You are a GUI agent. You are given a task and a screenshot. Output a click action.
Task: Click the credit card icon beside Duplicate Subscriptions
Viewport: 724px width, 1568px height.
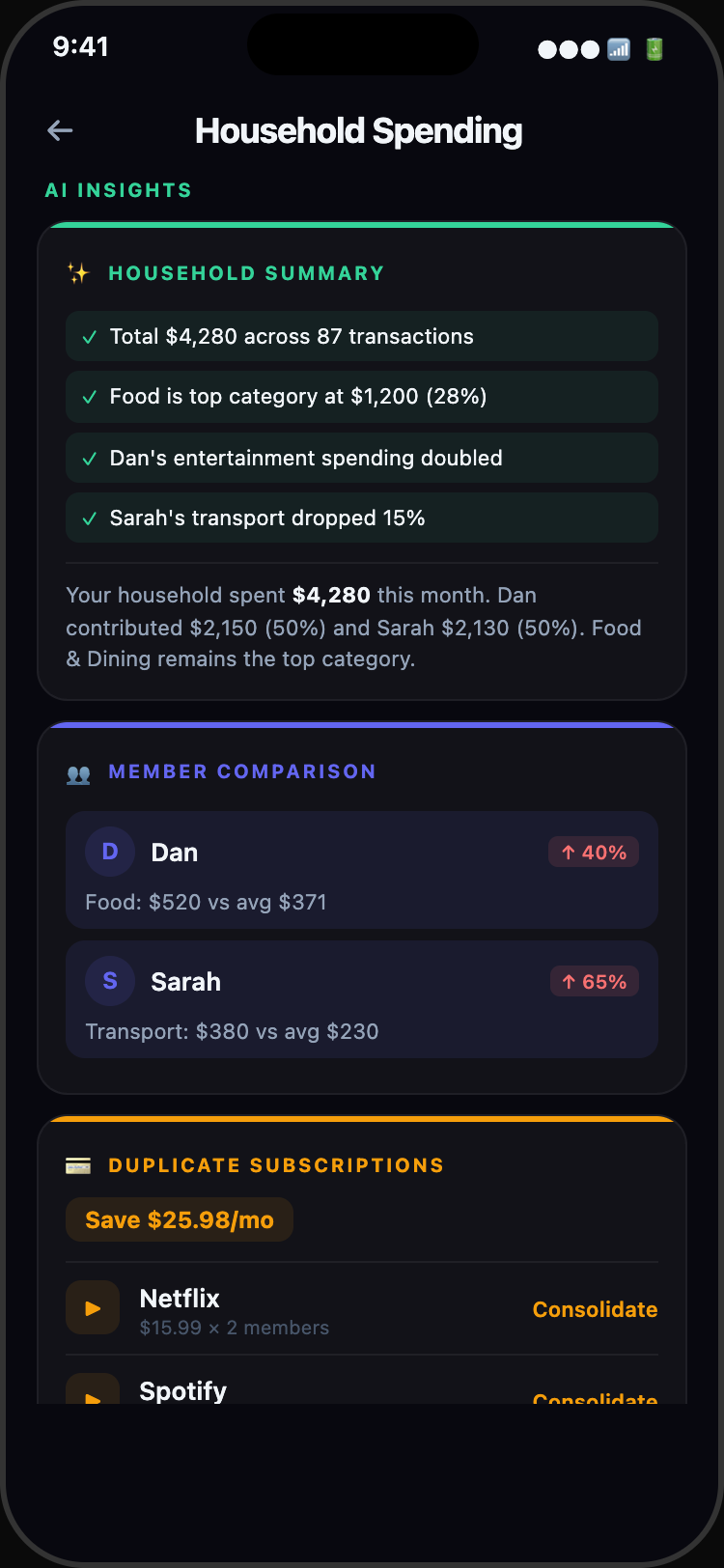78,1166
